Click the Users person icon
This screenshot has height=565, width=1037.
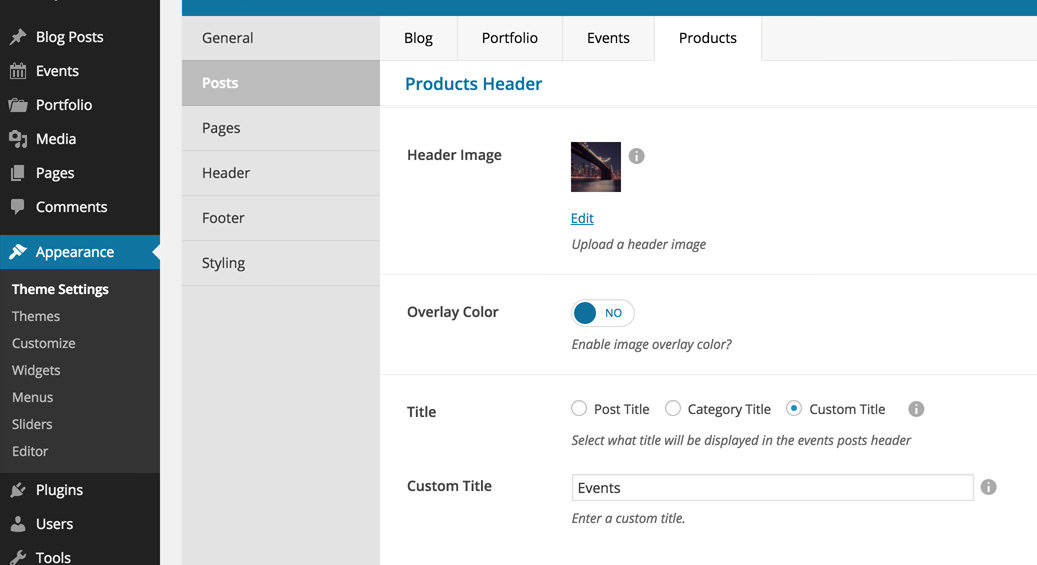[x=18, y=524]
